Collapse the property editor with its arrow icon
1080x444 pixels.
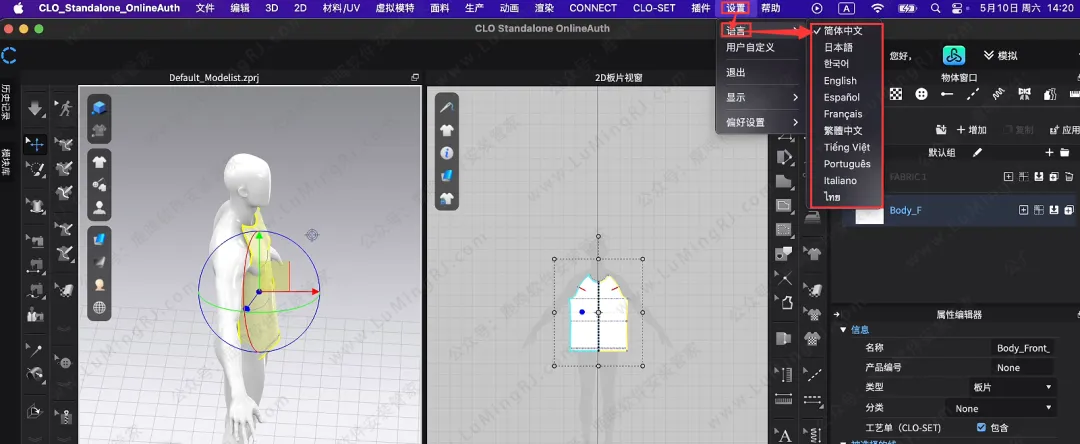(837, 315)
